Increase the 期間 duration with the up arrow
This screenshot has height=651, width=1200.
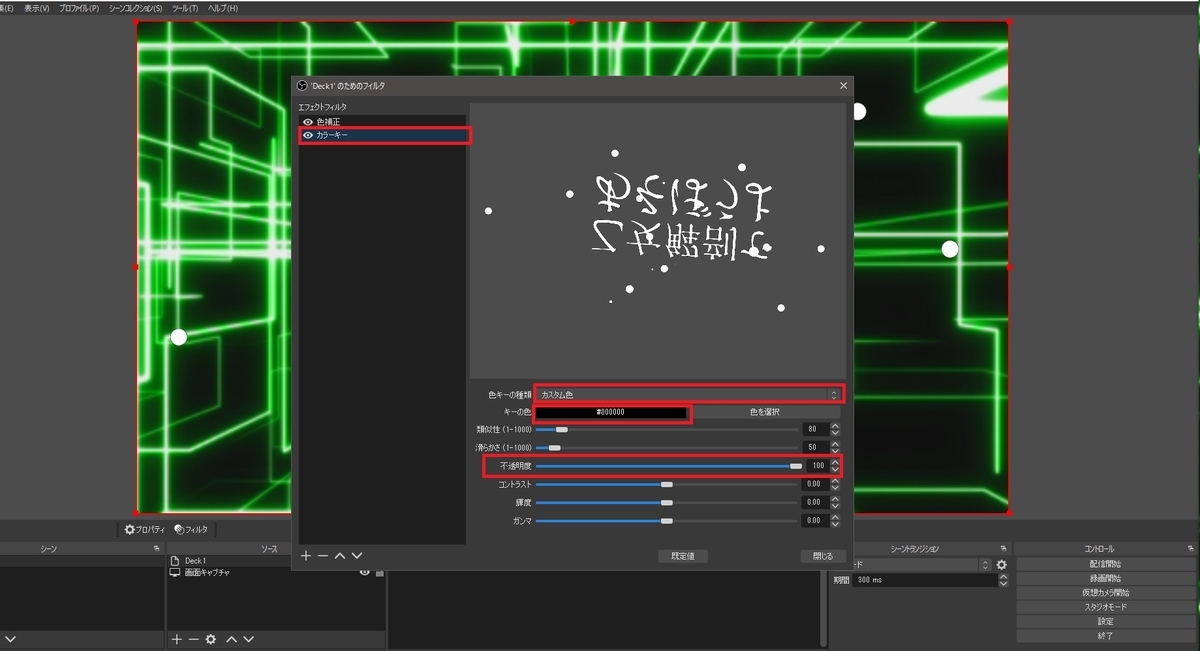(1003, 577)
